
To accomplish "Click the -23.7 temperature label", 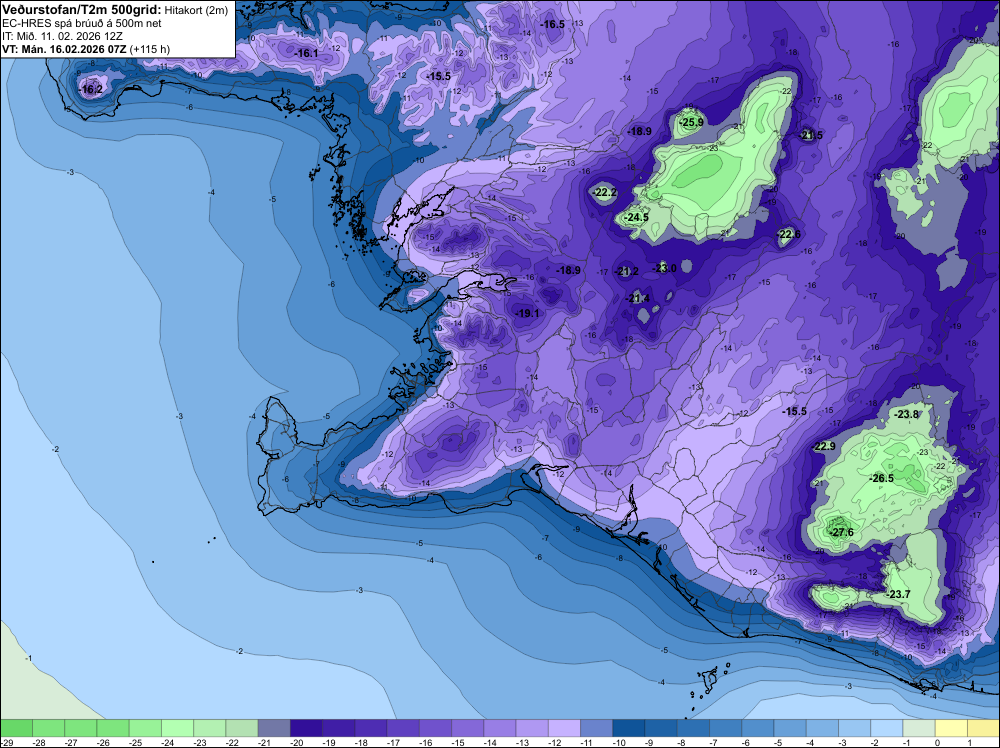I will click(x=898, y=594).
